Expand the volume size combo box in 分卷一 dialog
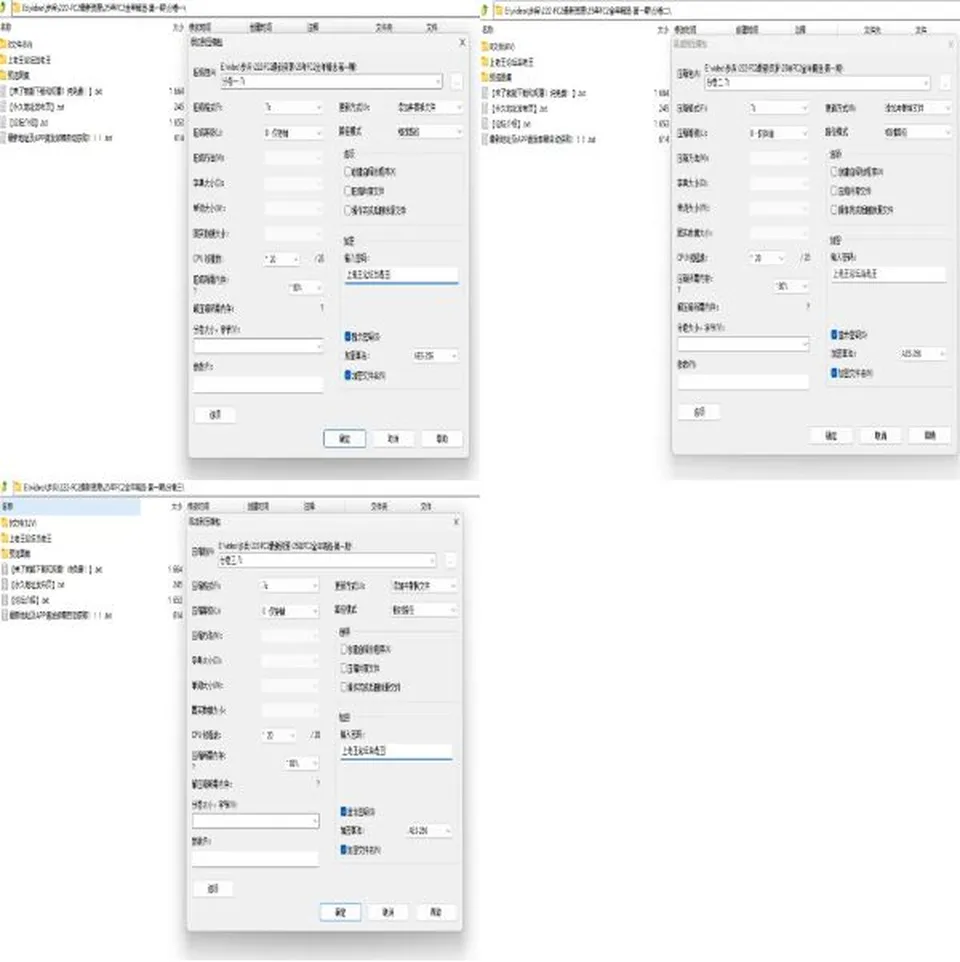The image size is (960, 962). click(x=258, y=346)
